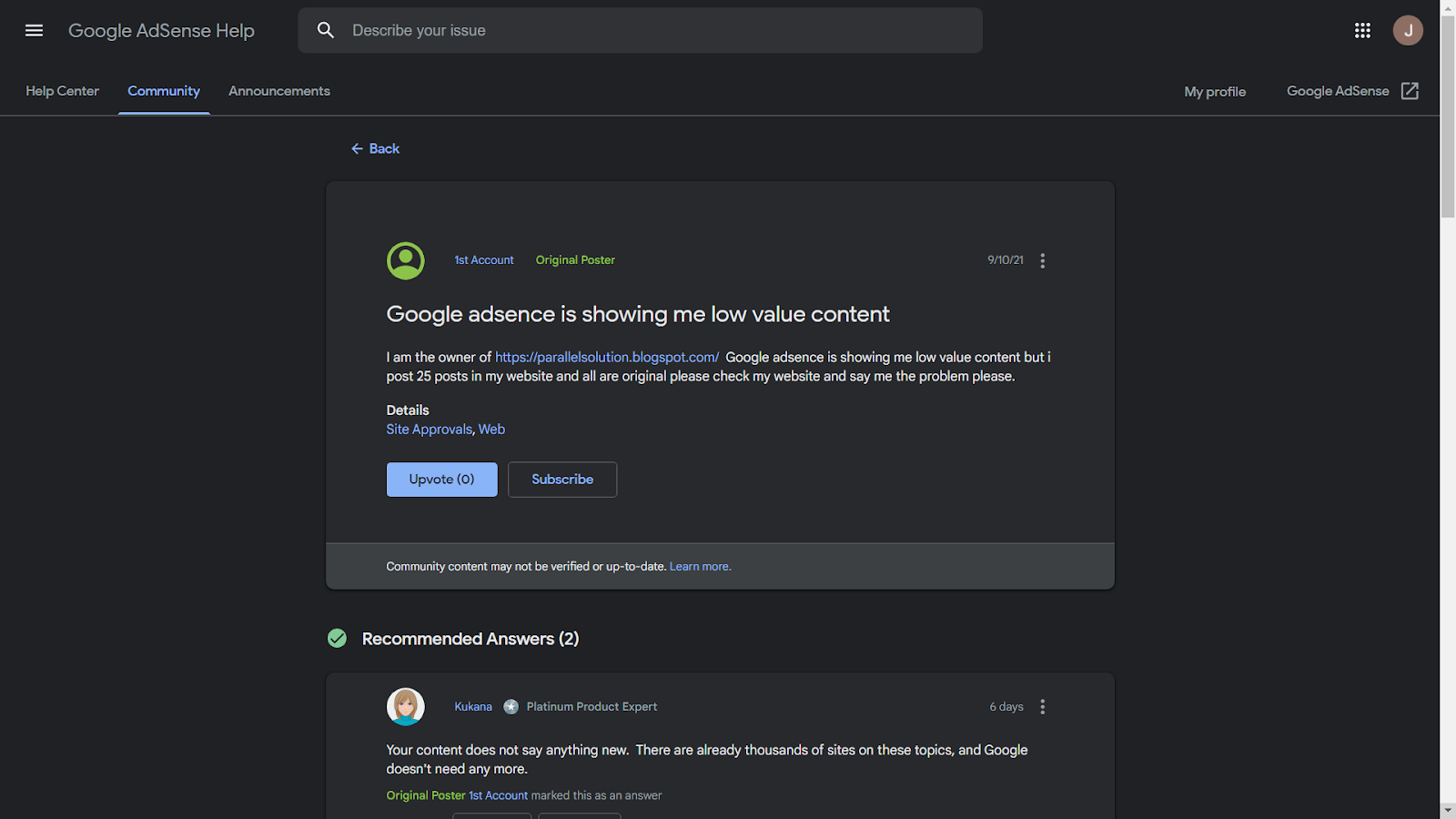Image resolution: width=1456 pixels, height=819 pixels.
Task: Click the vertical scrollbar thumb
Action: [x=1448, y=116]
